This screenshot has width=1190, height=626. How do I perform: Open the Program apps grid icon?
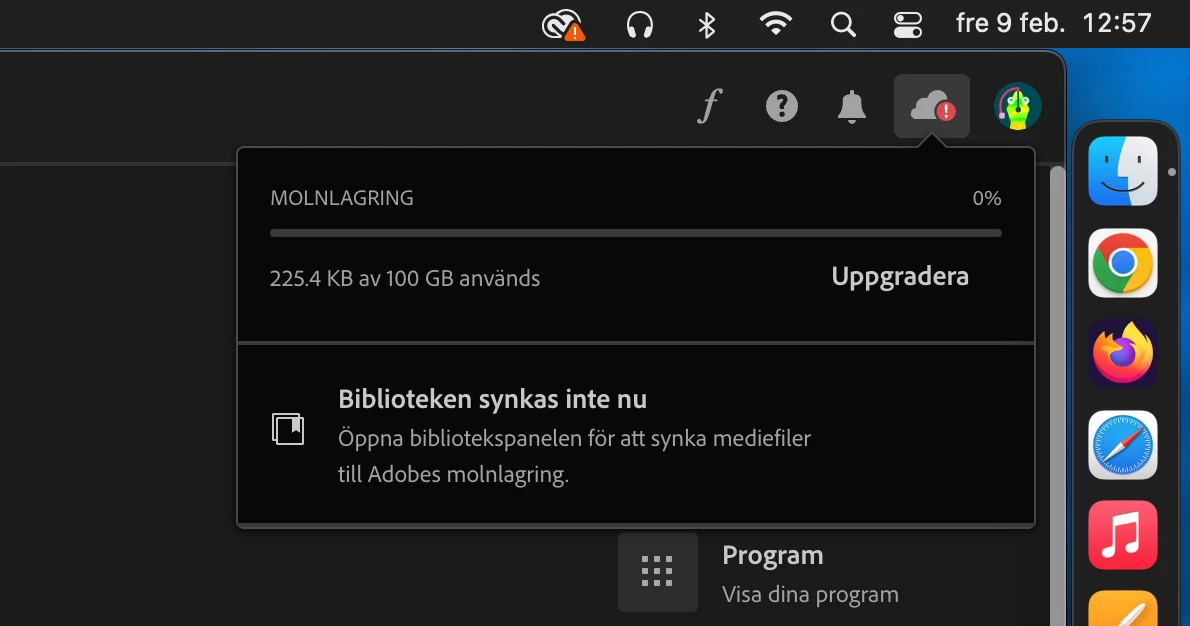click(x=657, y=571)
